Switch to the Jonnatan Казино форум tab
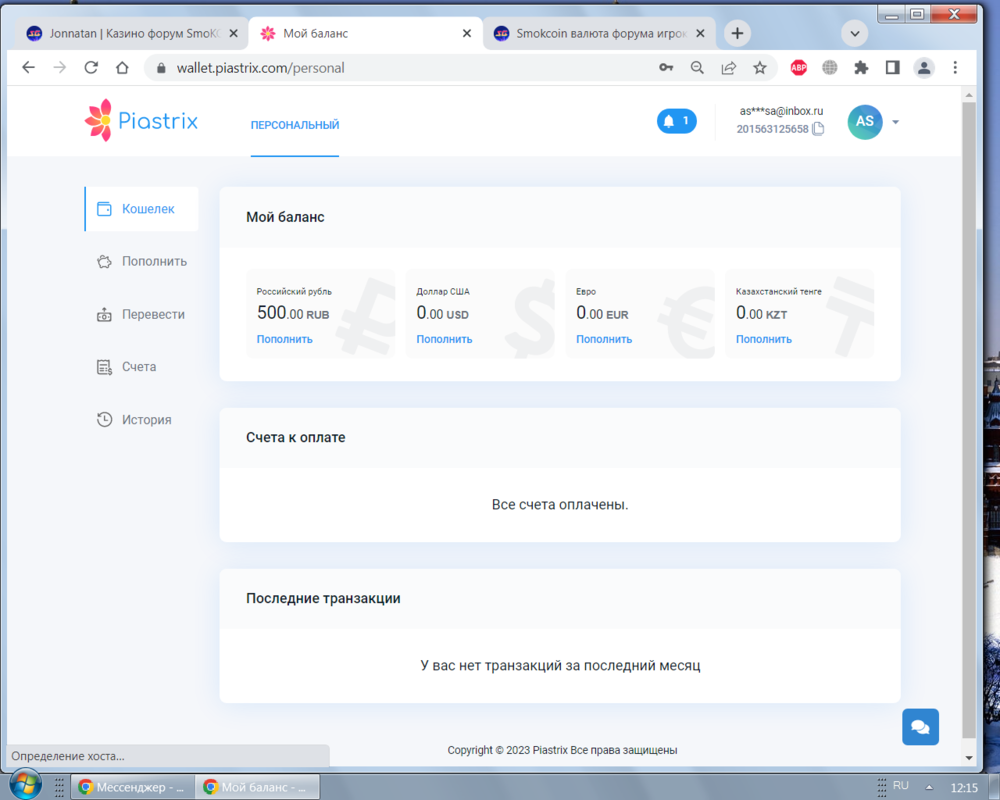 pyautogui.click(x=131, y=33)
